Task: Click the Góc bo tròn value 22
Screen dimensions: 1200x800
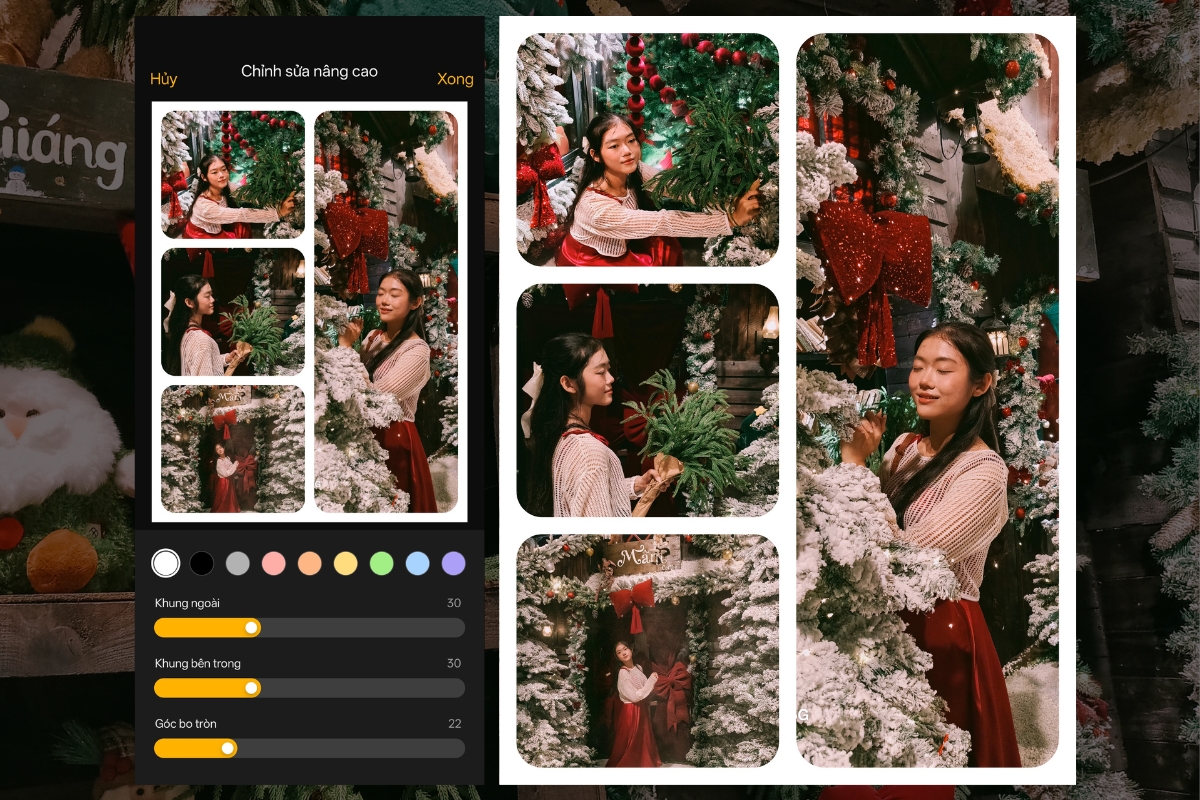Action: [455, 723]
